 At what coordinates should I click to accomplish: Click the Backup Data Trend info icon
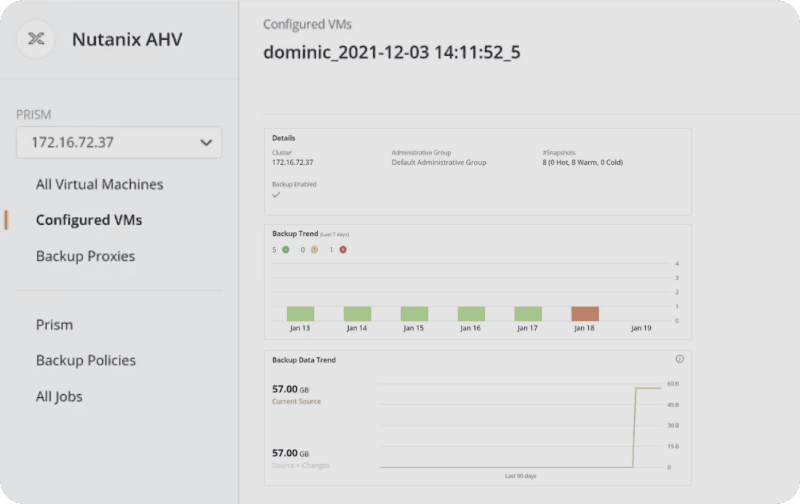coord(679,359)
